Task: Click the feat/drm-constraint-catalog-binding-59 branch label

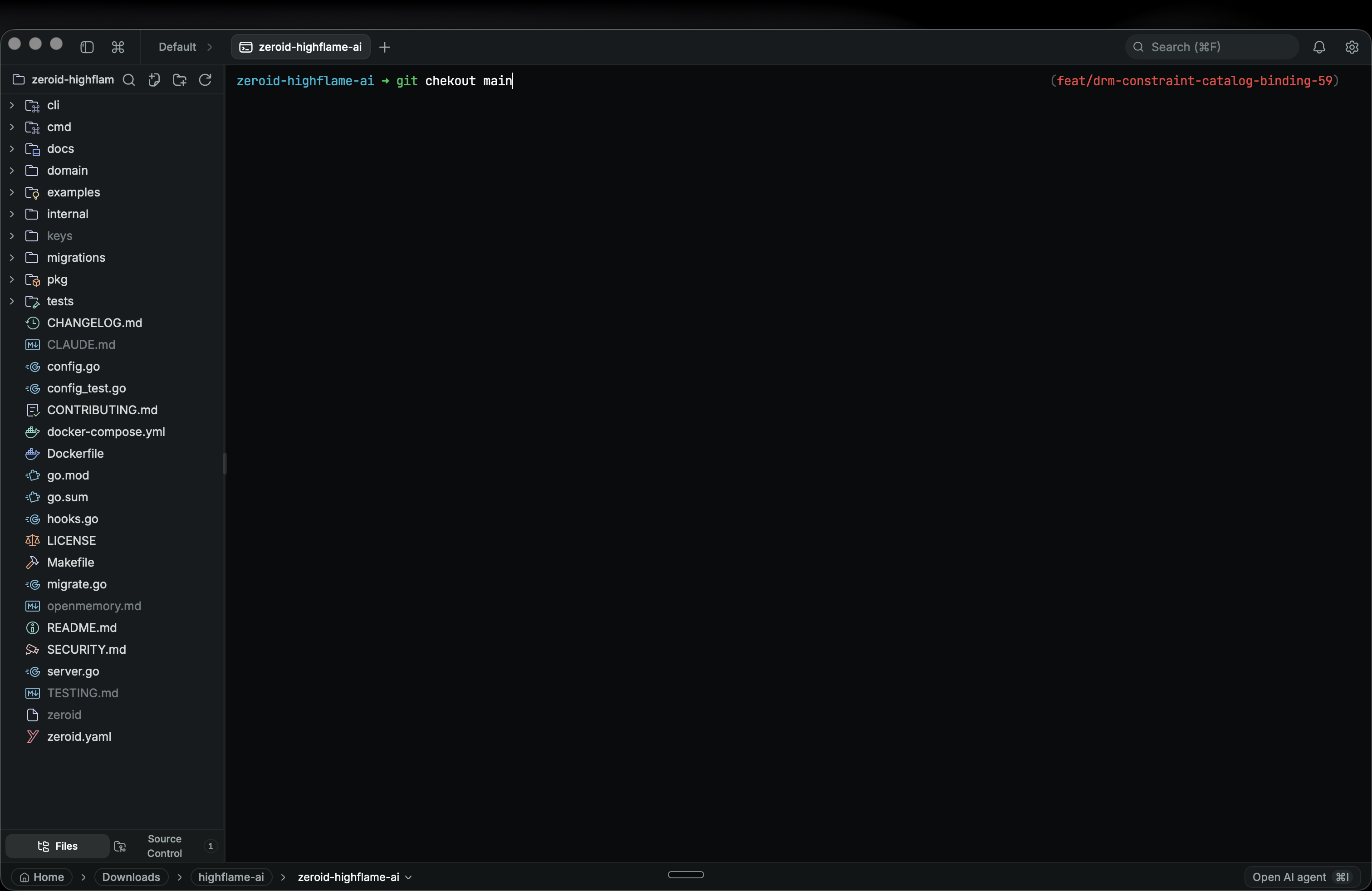Action: point(1194,81)
